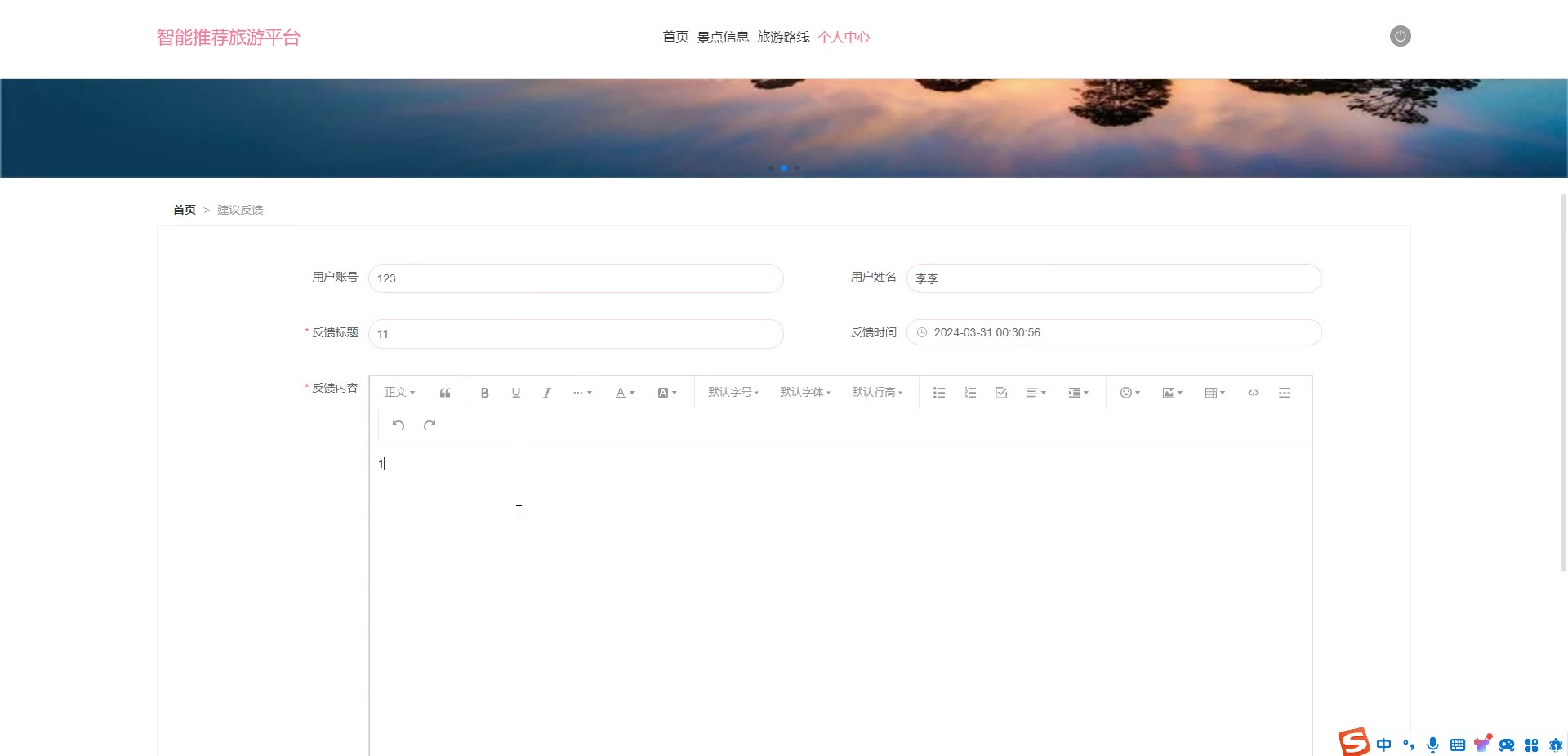Redo the last edit

pos(430,425)
